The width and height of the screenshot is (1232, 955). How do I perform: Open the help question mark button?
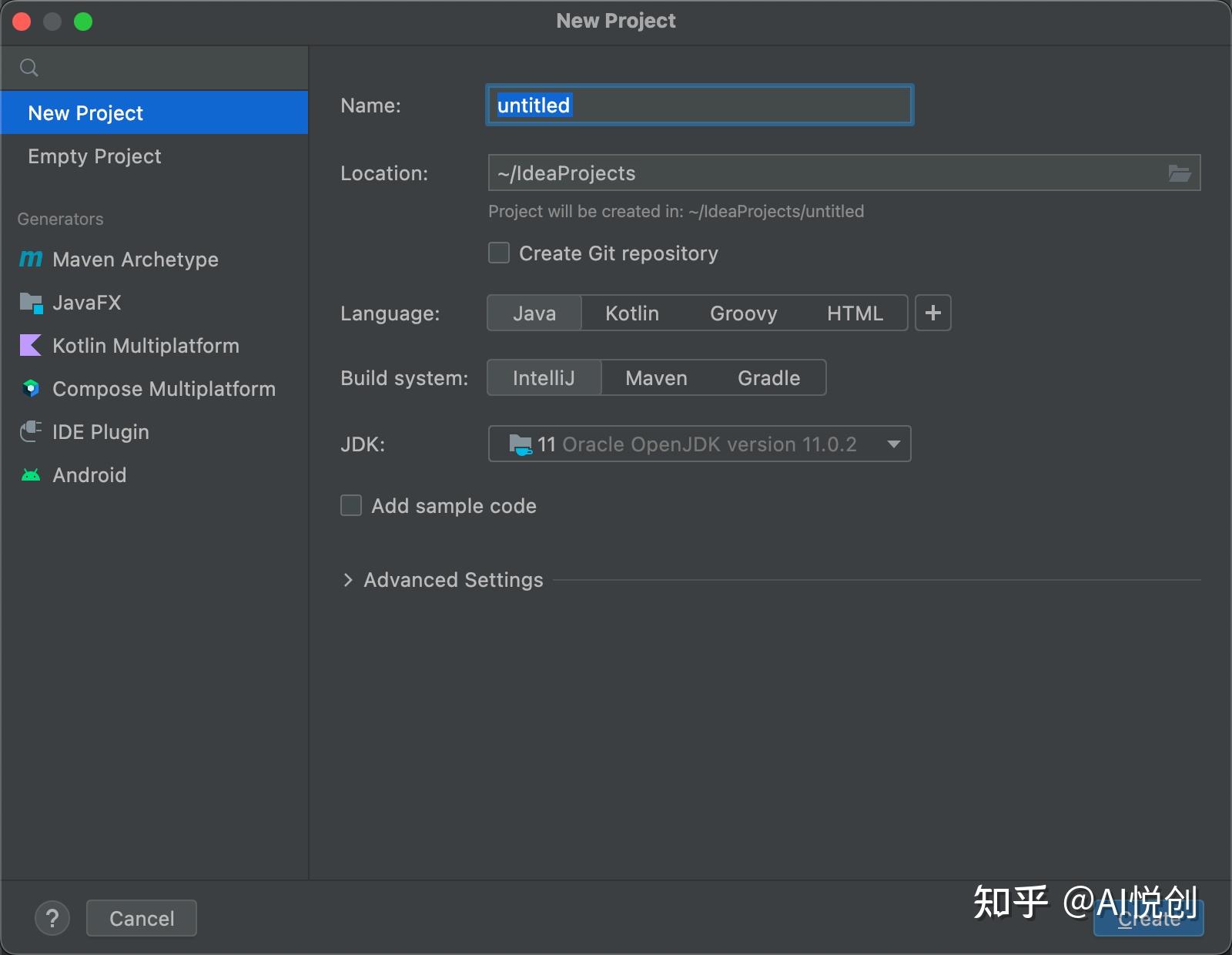pyautogui.click(x=52, y=918)
